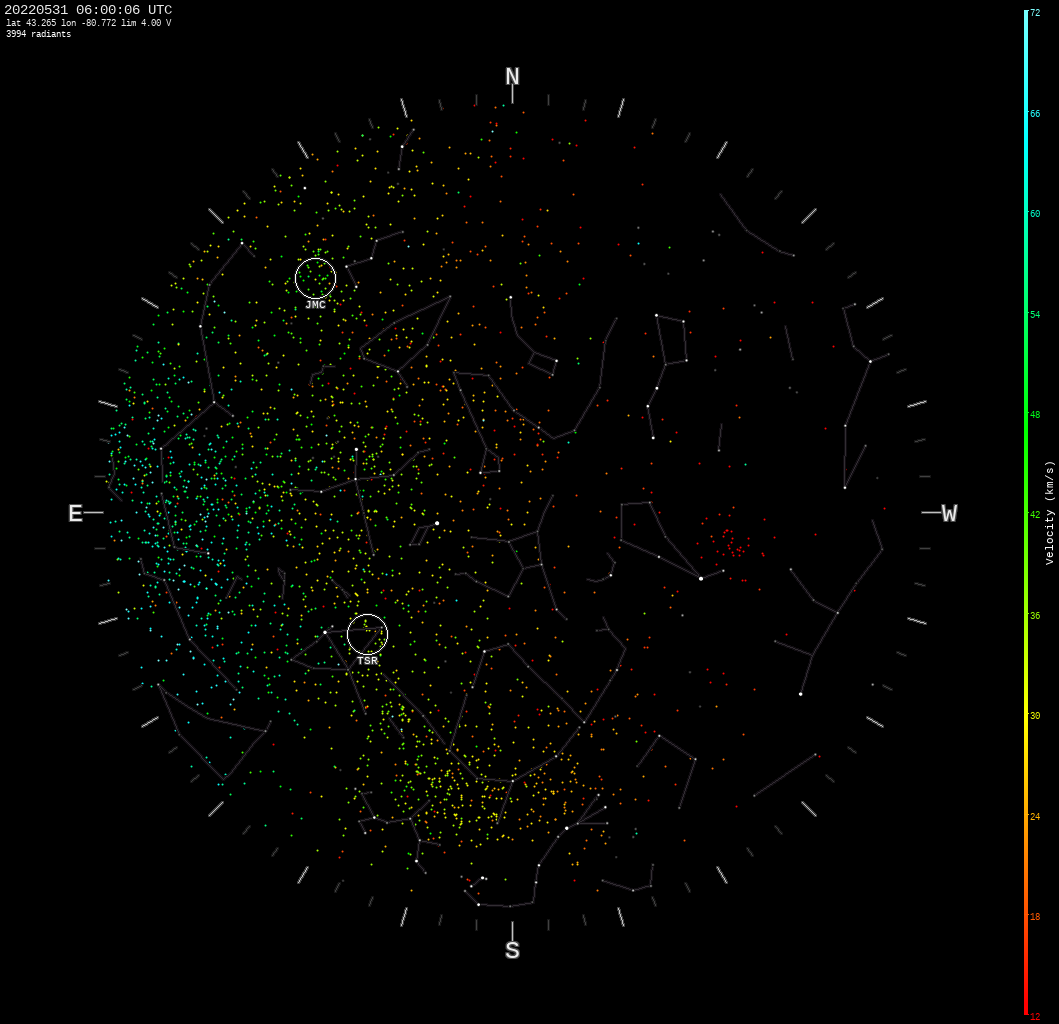This screenshot has width=1059, height=1024.
Task: Select the timestamp 20220531 06:00:06 UTC
Action: click(87, 9)
